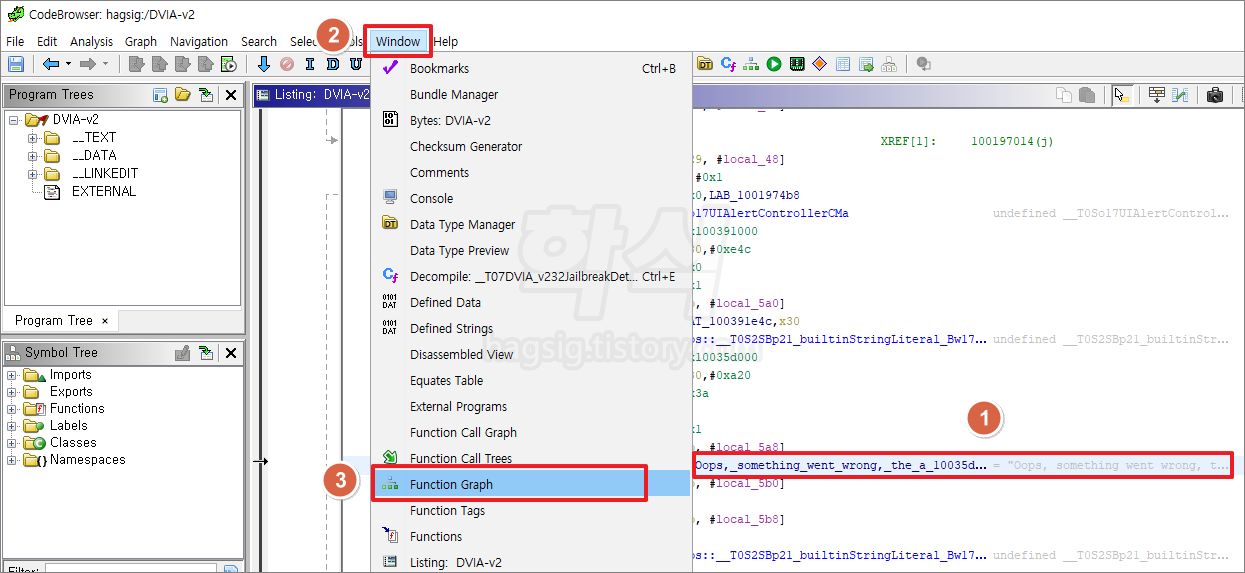1245x573 pixels.
Task: Toggle navigation direction with blue down arrow
Action: click(264, 64)
